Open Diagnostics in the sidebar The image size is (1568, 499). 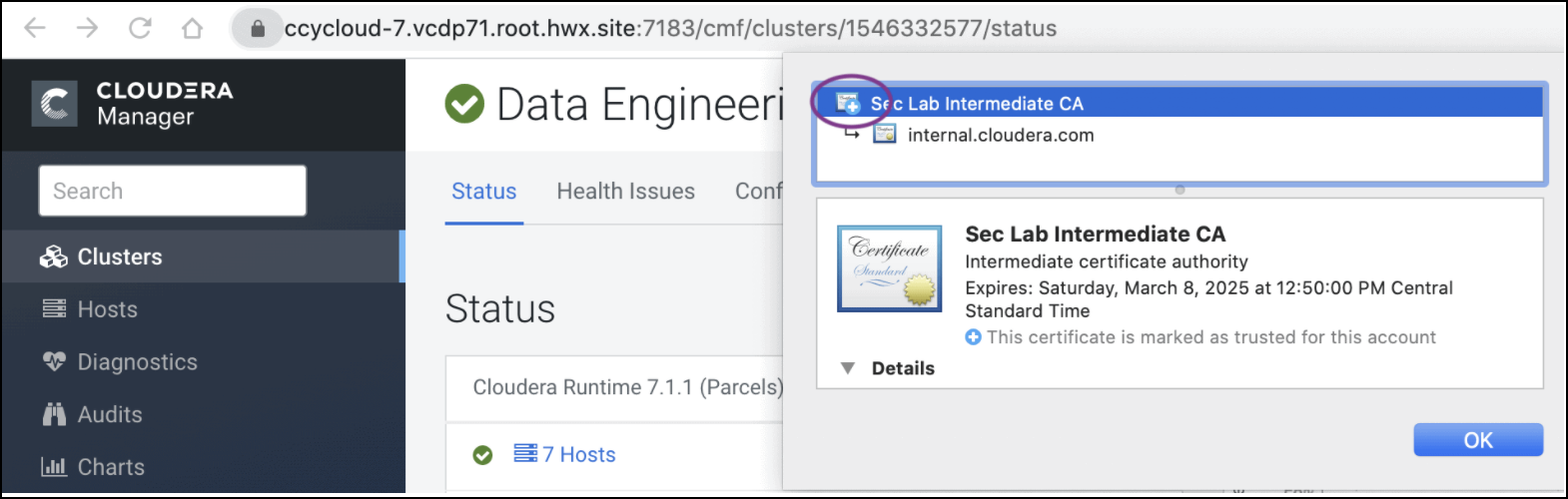tap(137, 362)
